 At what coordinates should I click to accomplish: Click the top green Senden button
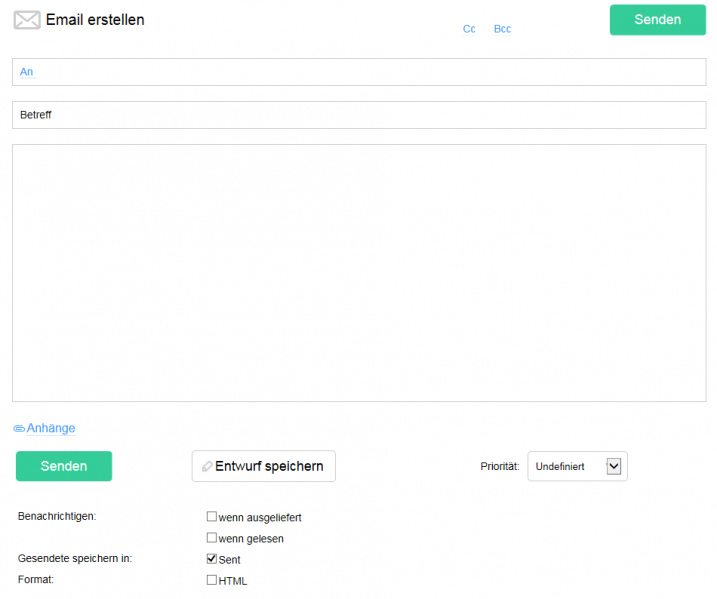pyautogui.click(x=658, y=20)
